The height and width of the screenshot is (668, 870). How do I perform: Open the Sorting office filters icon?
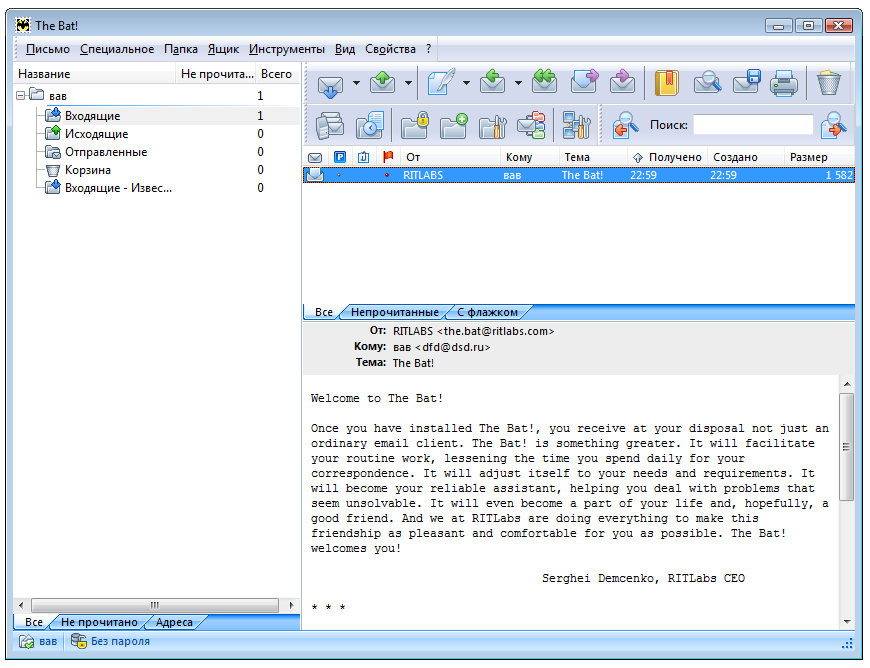click(532, 125)
